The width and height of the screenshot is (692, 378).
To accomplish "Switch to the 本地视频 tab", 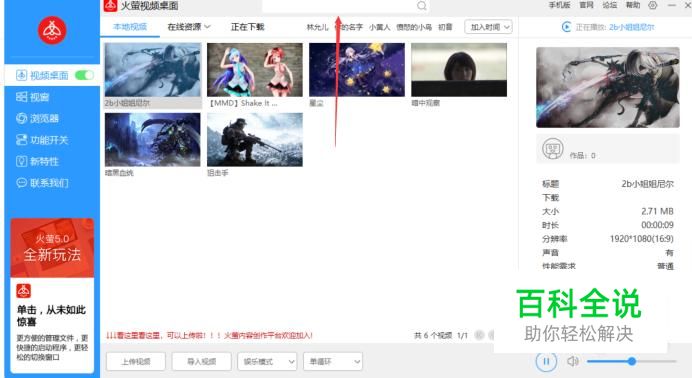I will 130,27.
